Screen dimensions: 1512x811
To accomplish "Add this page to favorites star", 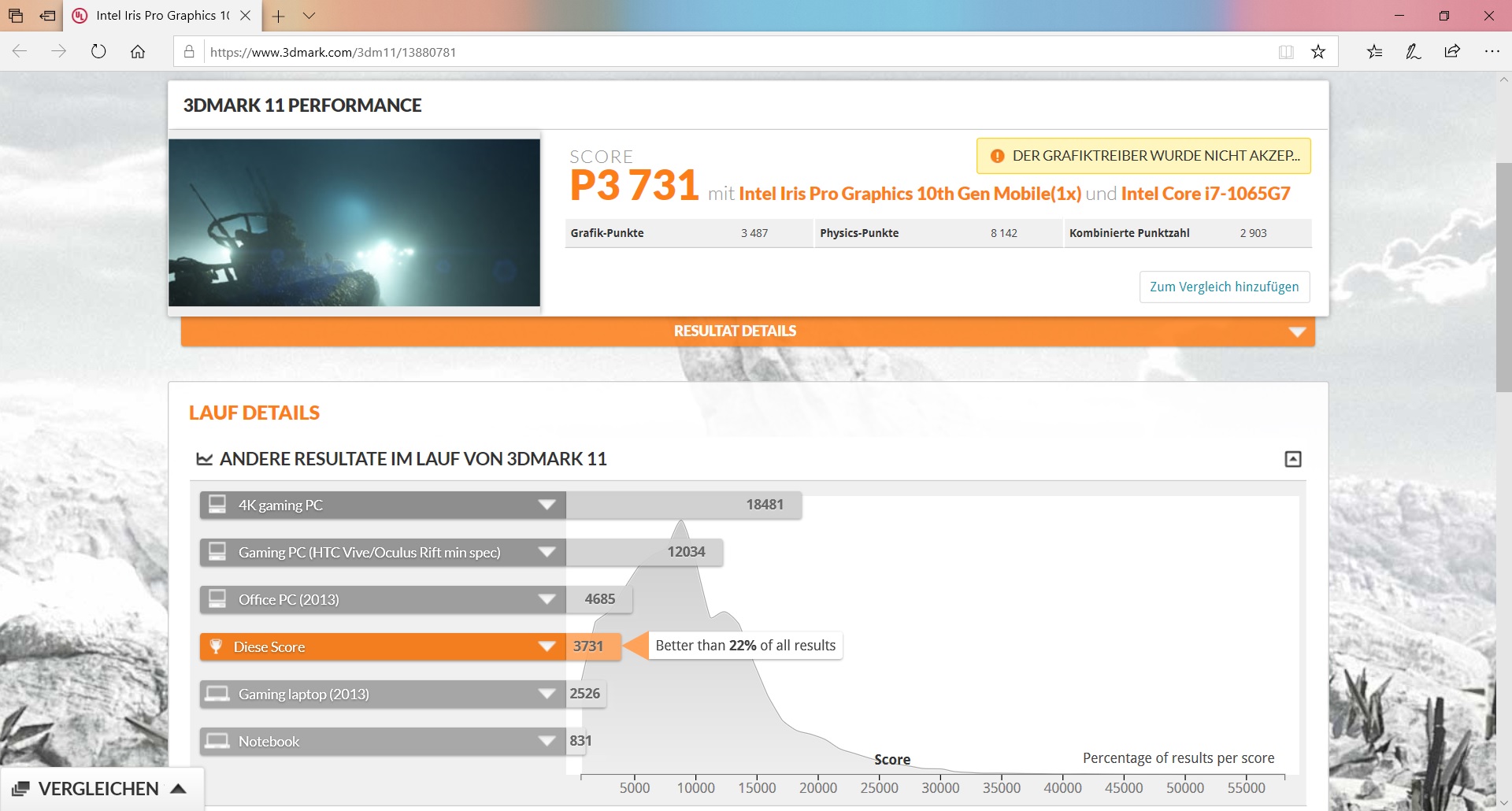I will (x=1318, y=52).
